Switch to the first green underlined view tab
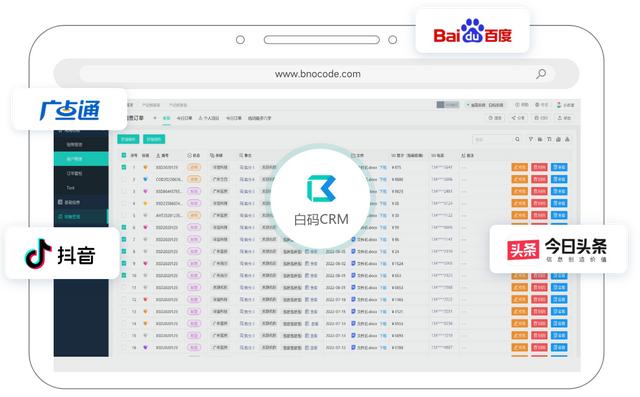The height and width of the screenshot is (397, 640). [x=167, y=118]
